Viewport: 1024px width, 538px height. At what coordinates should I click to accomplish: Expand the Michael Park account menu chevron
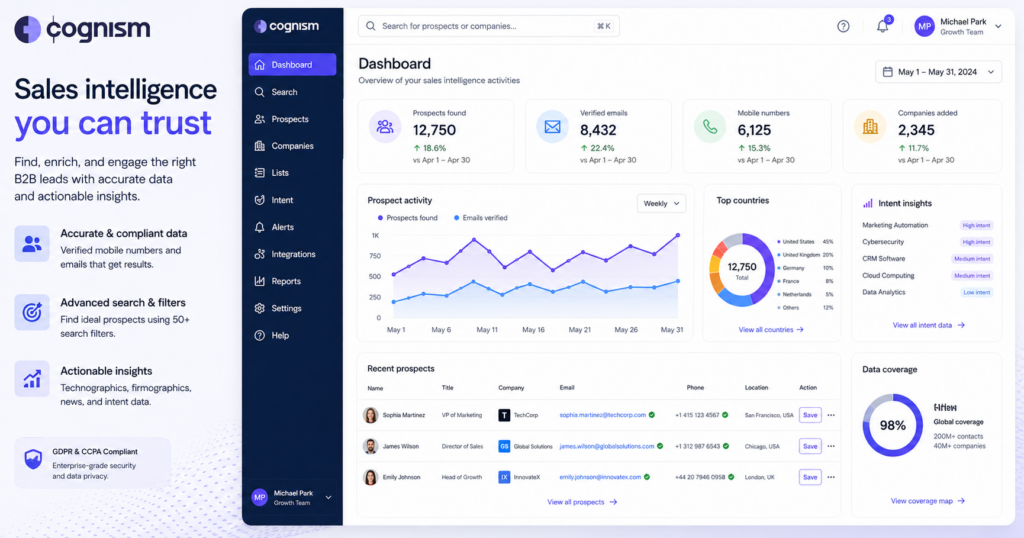998,26
